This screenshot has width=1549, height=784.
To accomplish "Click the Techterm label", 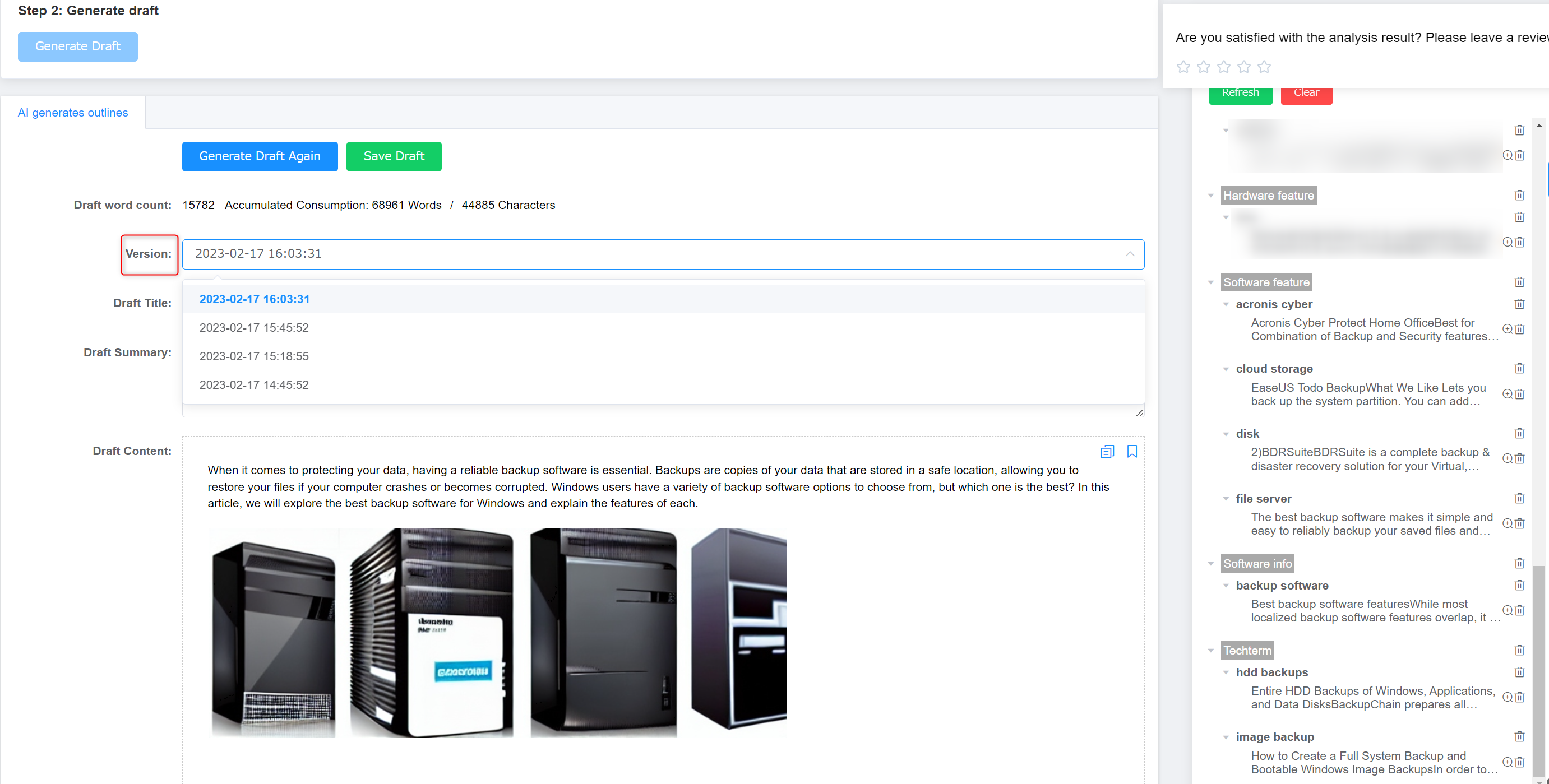I will [1247, 651].
